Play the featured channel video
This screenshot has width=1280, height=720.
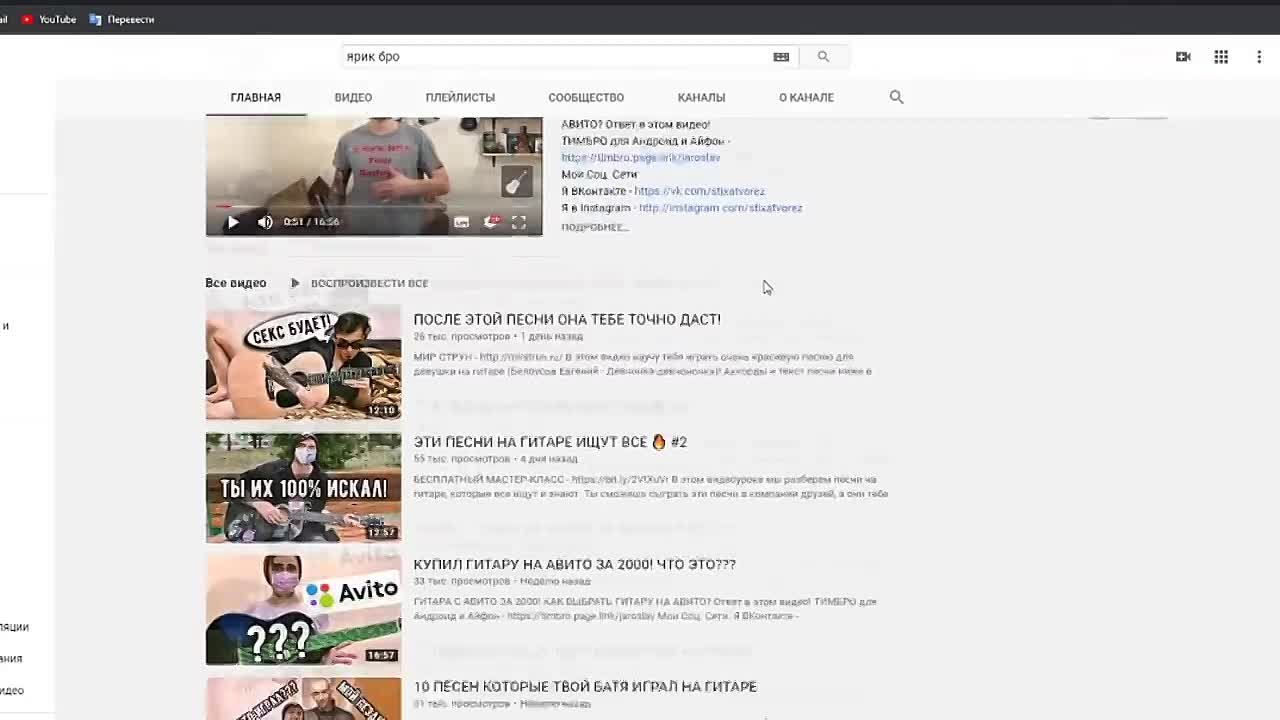(x=233, y=222)
